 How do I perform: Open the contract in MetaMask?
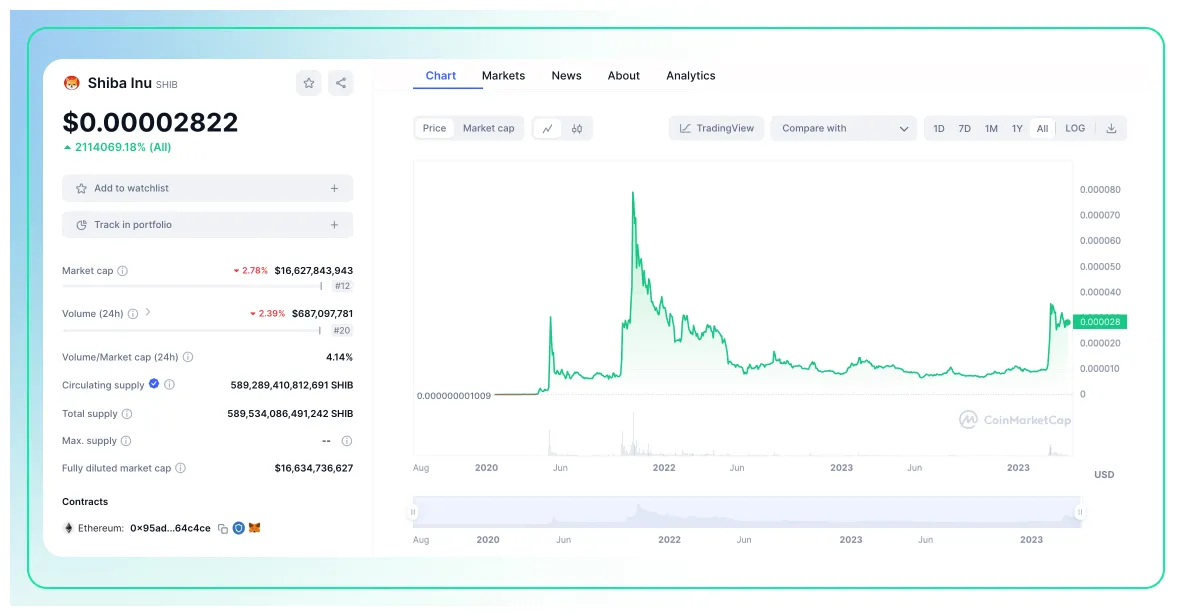(x=255, y=528)
